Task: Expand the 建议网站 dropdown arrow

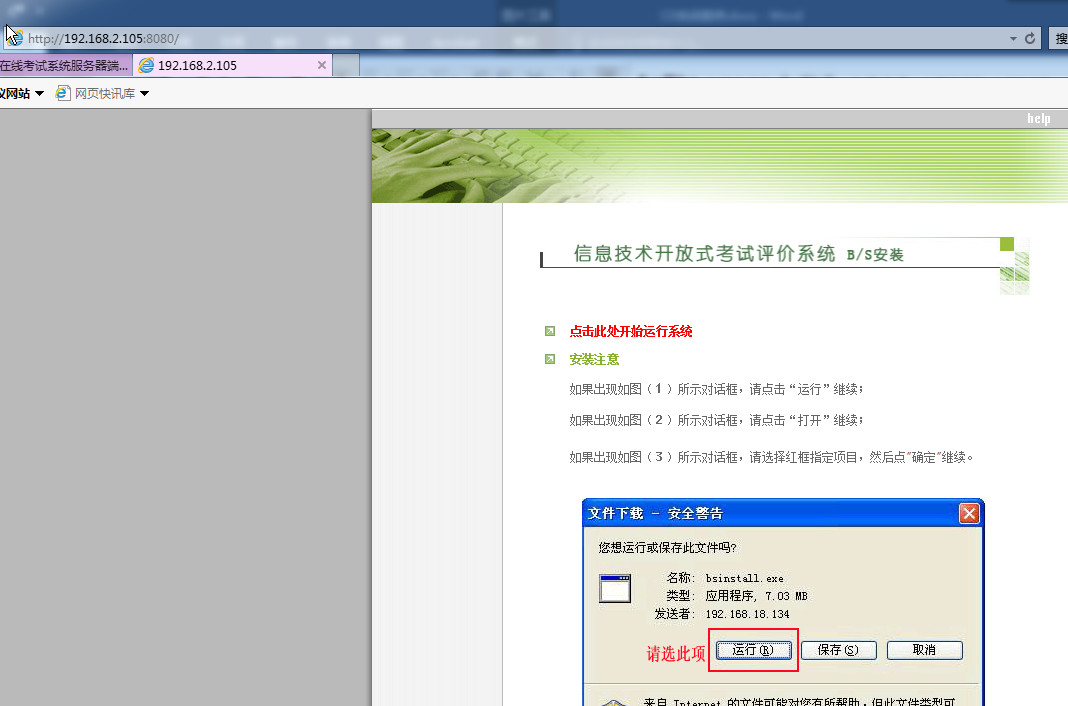Action: (39, 94)
